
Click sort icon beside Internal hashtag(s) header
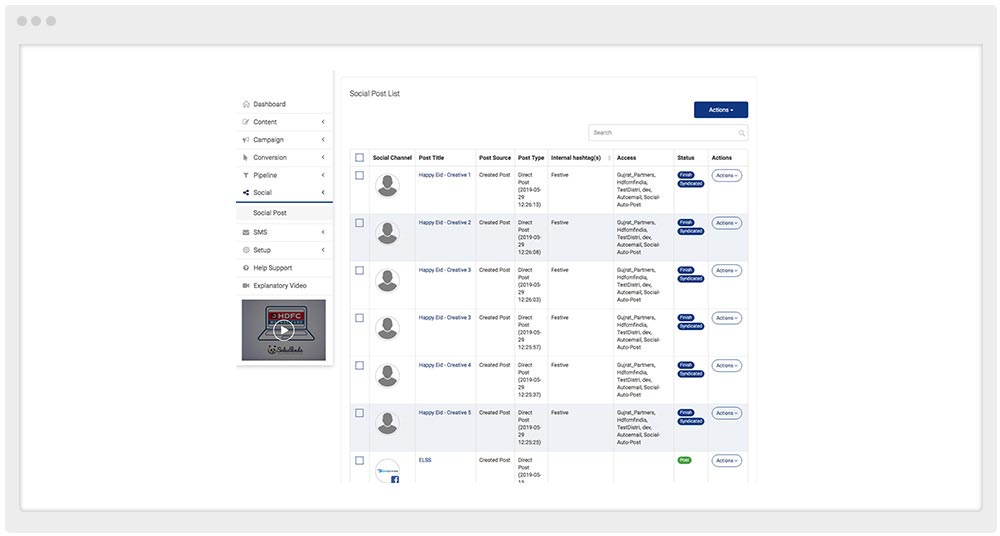pyautogui.click(x=609, y=158)
